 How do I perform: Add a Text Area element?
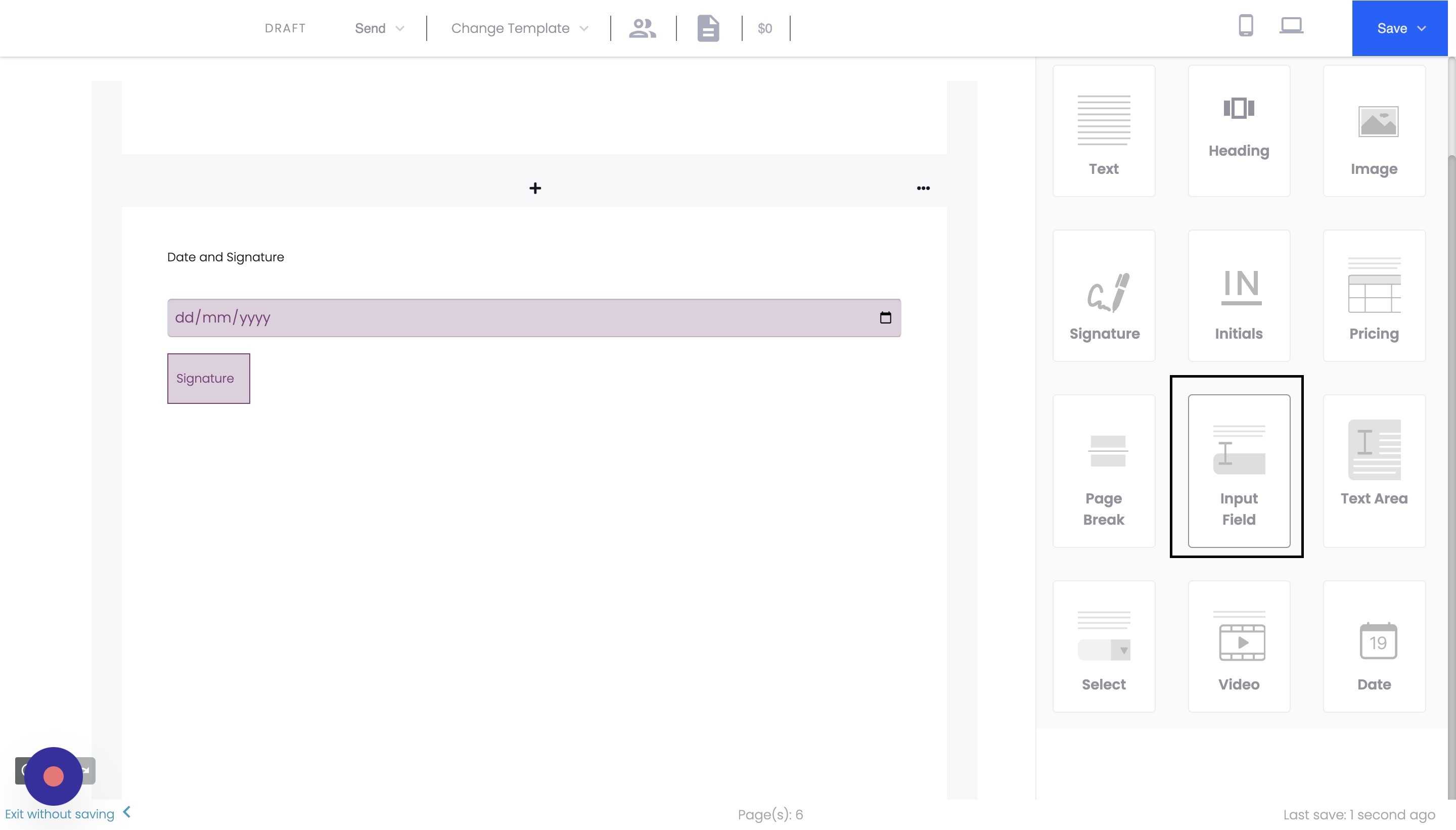(1373, 471)
